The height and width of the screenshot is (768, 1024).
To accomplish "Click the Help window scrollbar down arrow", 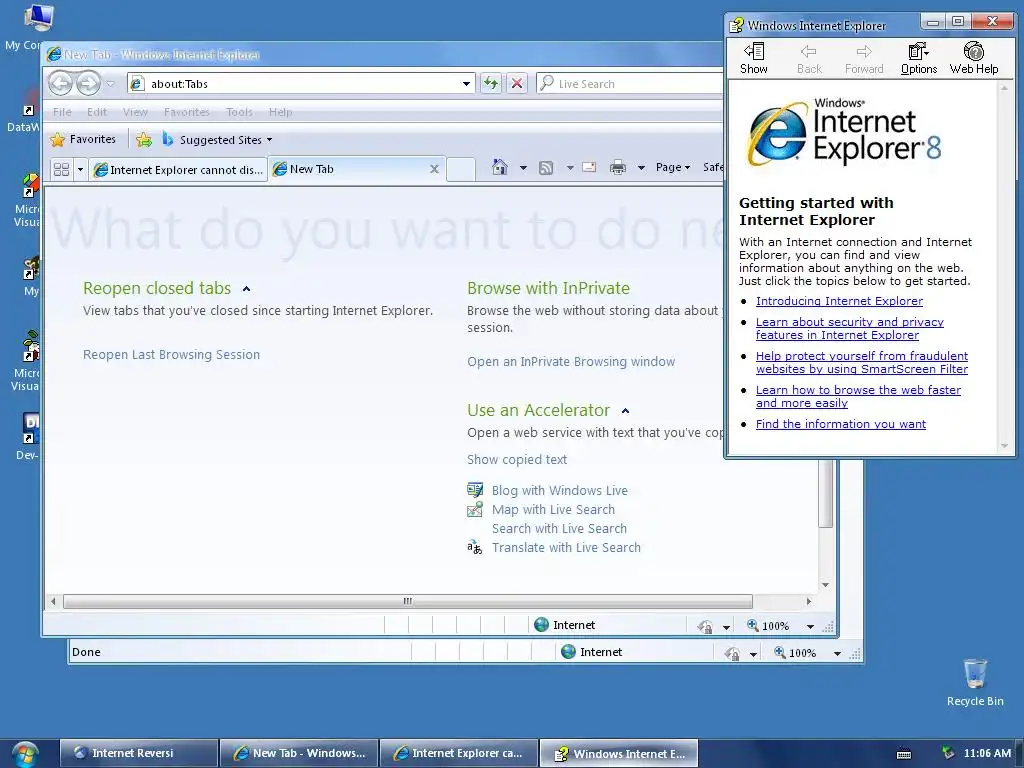I will click(x=1004, y=446).
